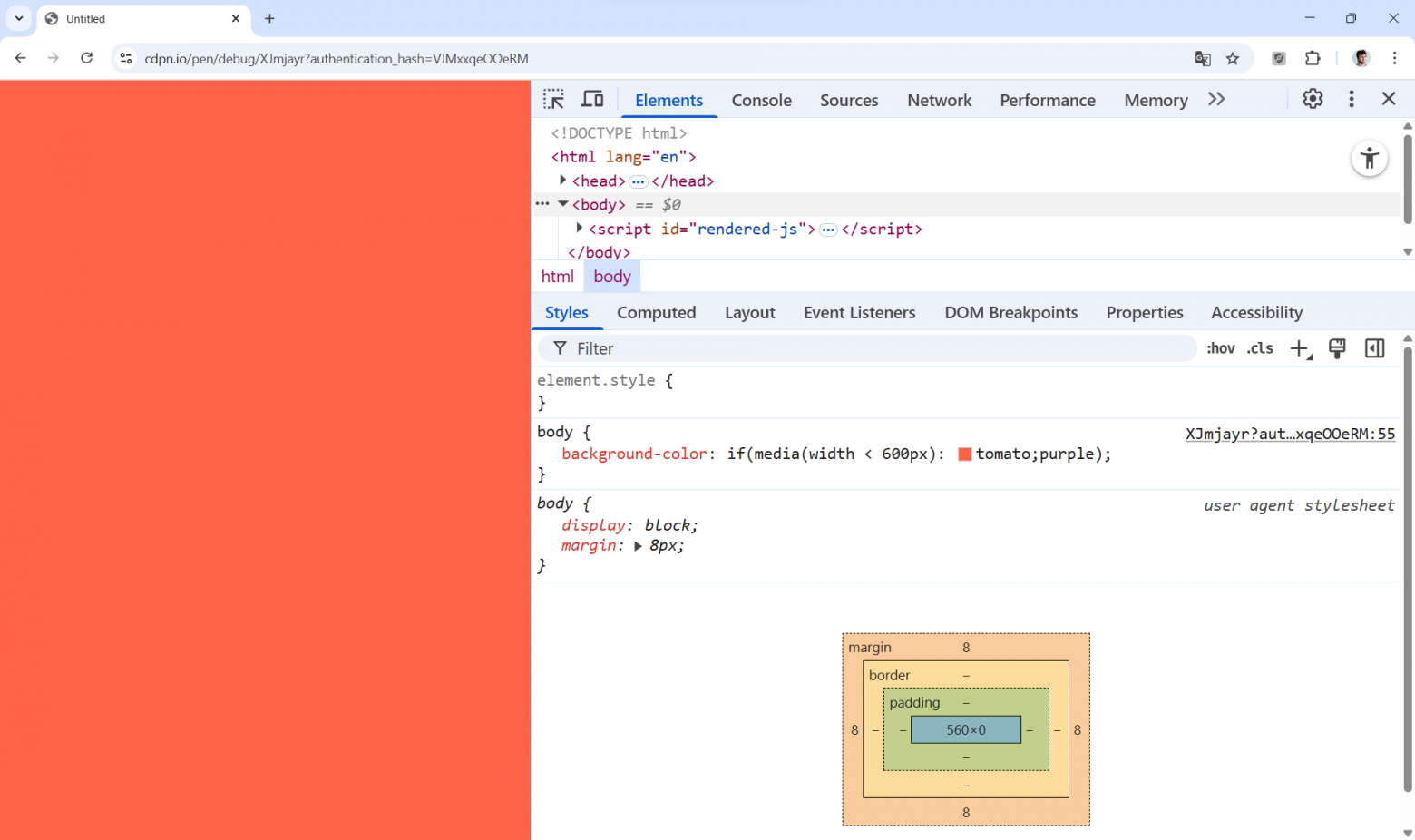Select body in the breadcrumb
This screenshot has height=840, width=1415.
click(x=612, y=277)
